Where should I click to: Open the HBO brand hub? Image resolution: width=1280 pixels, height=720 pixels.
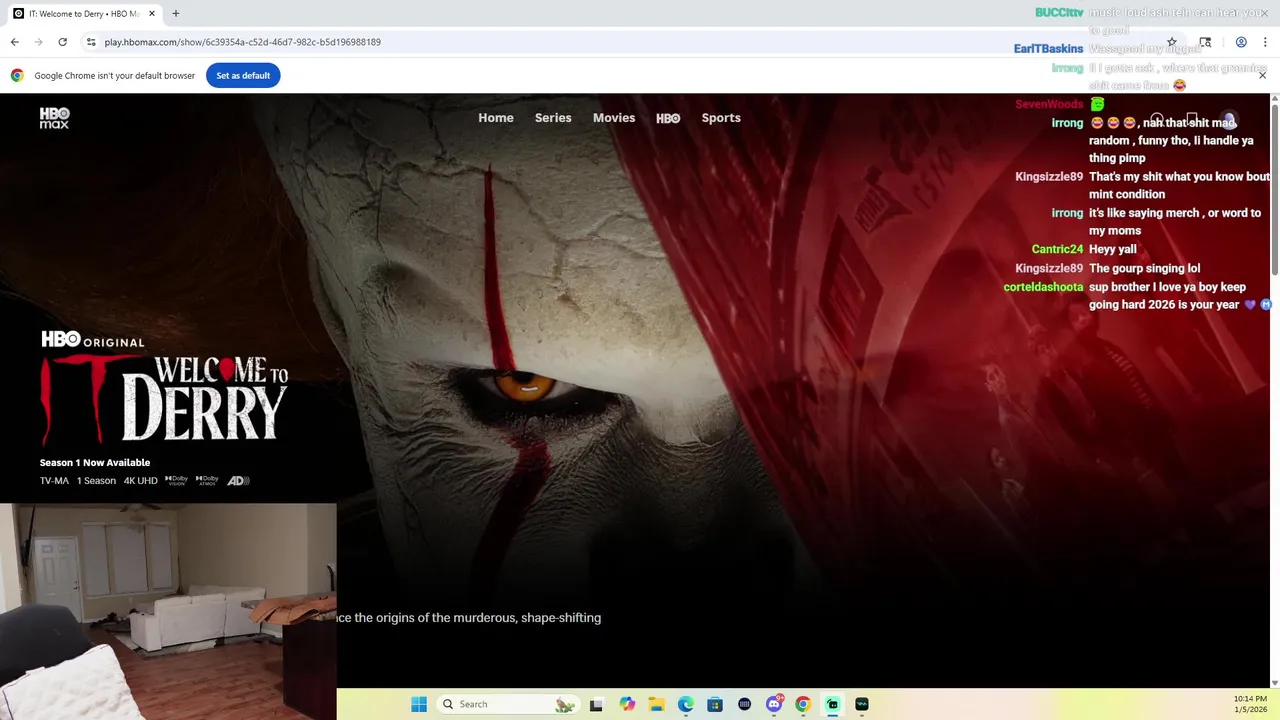pos(668,118)
